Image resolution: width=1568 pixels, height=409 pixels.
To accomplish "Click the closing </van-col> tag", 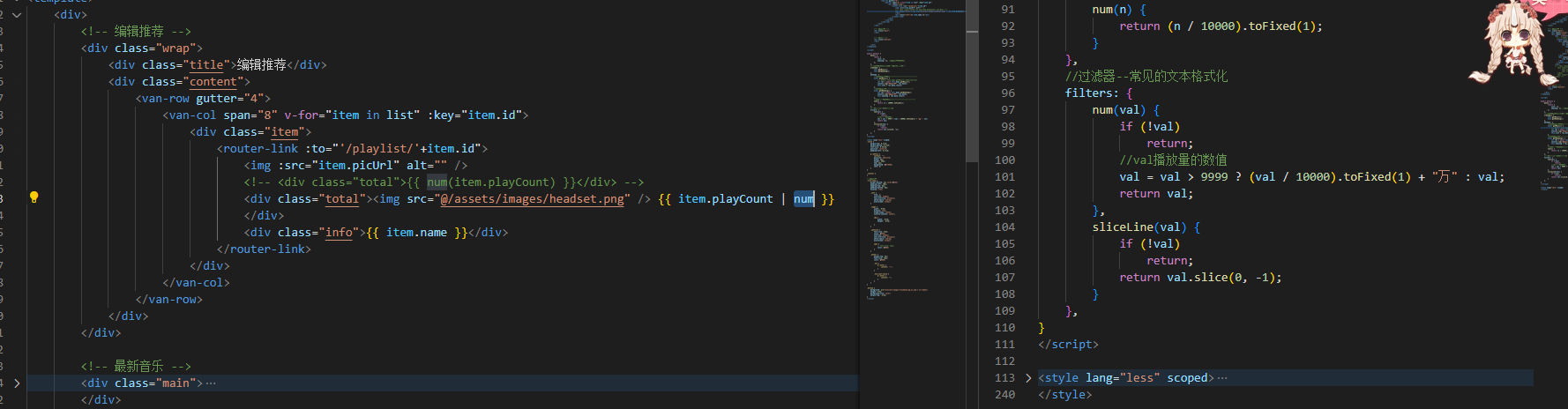I will point(196,282).
